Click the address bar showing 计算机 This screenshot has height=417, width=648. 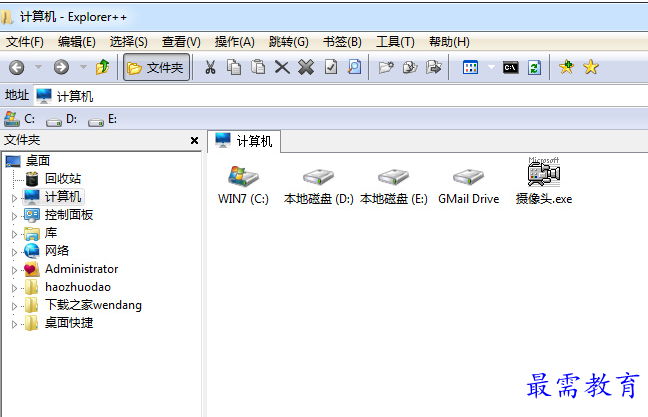click(341, 96)
